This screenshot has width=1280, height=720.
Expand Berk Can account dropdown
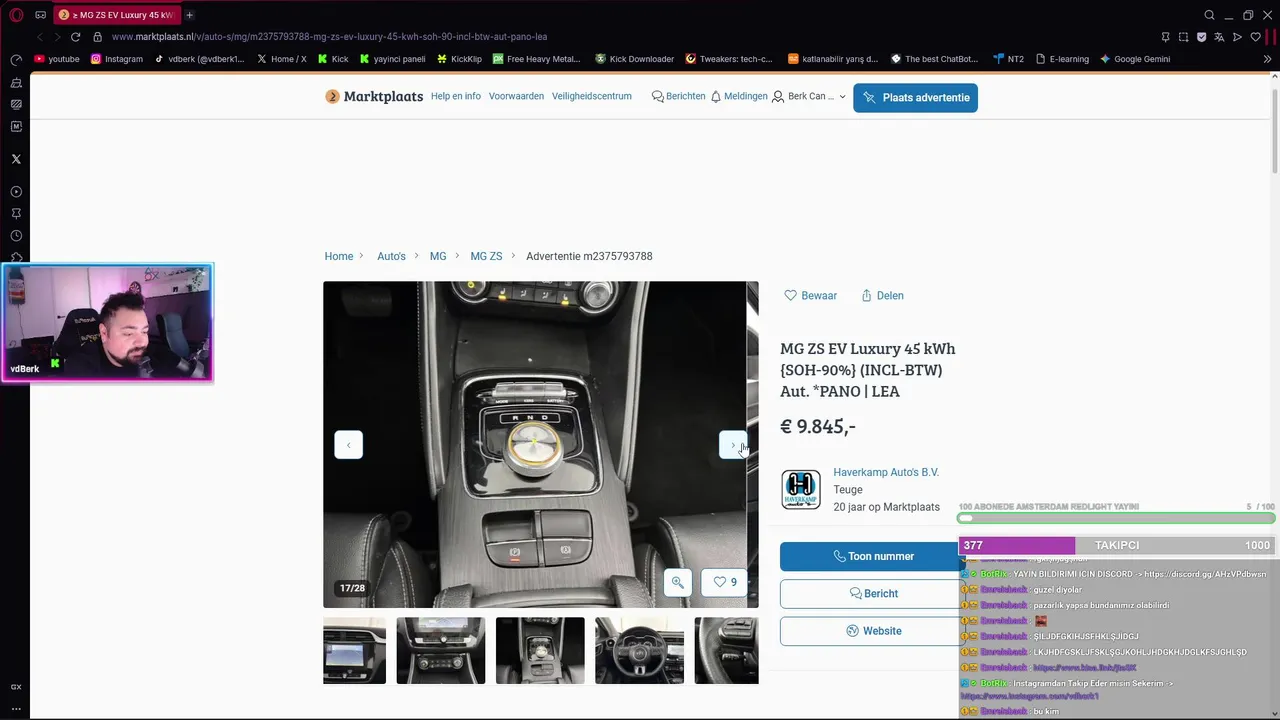tap(809, 97)
